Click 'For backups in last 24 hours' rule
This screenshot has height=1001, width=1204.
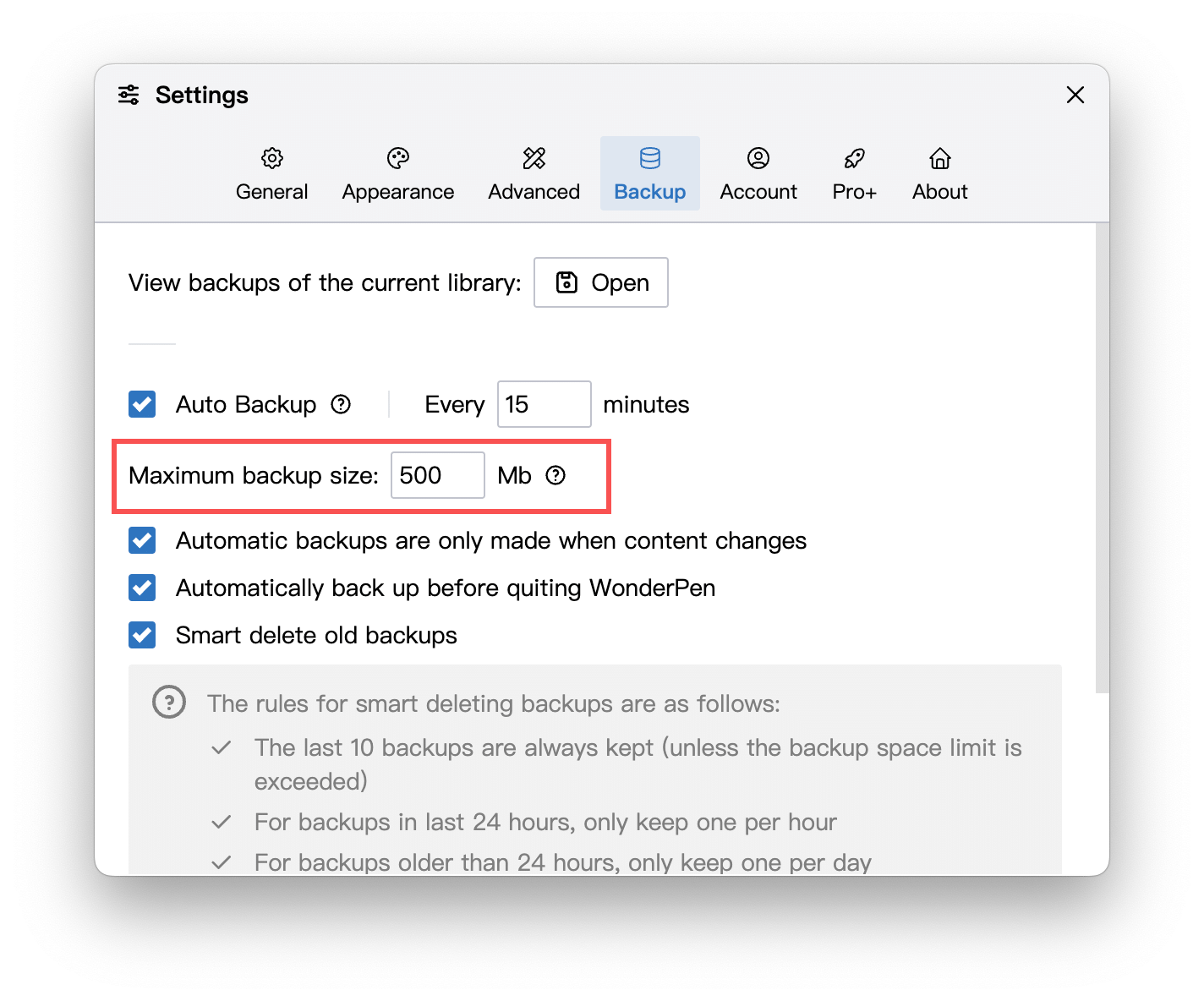545,822
